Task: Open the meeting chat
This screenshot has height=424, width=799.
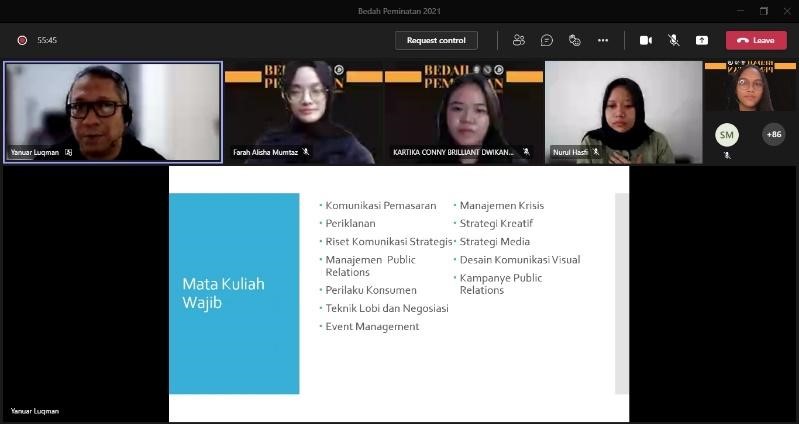Action: (x=547, y=40)
